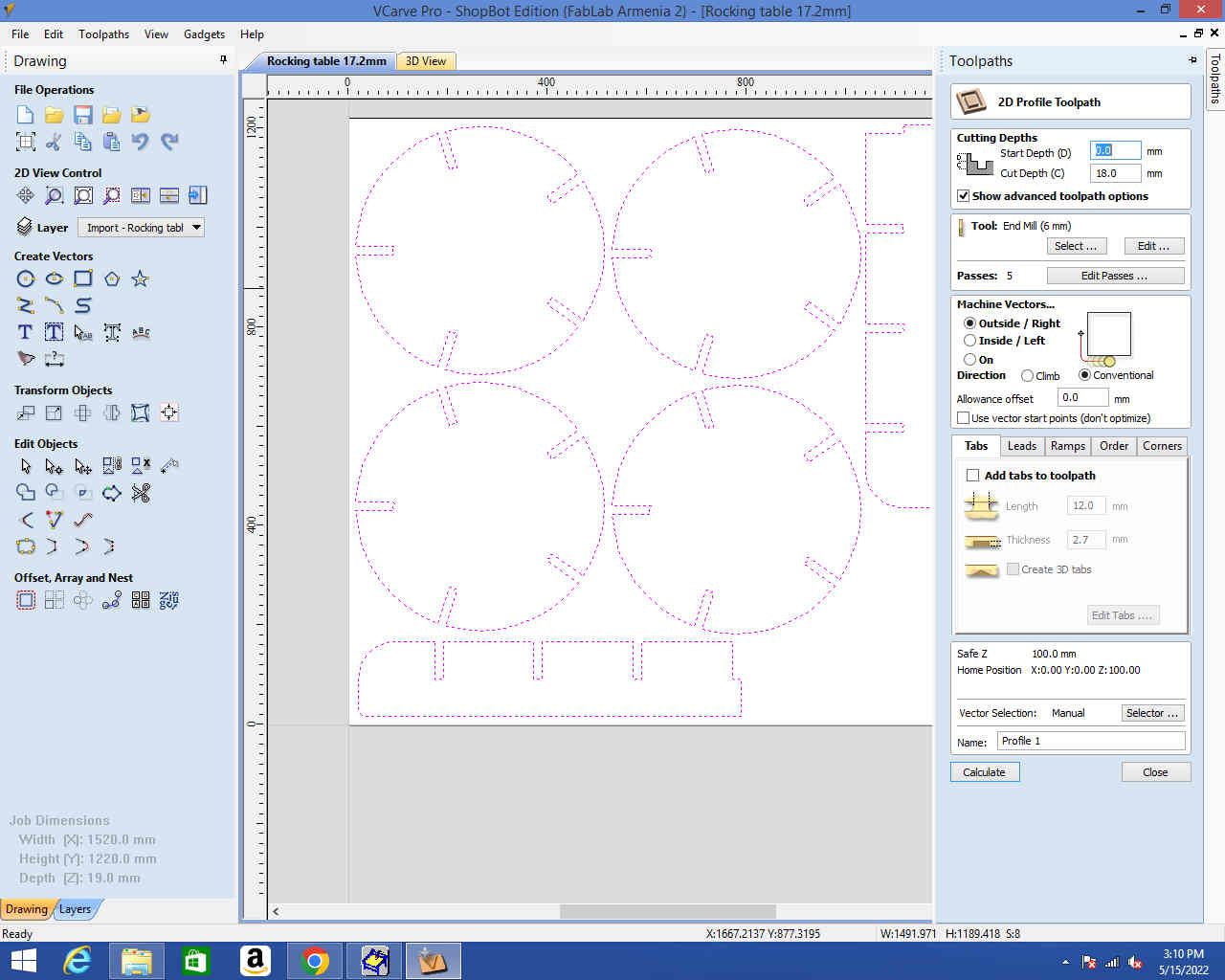Image resolution: width=1225 pixels, height=980 pixels.
Task: Switch to the Ramps tab
Action: pos(1068,446)
